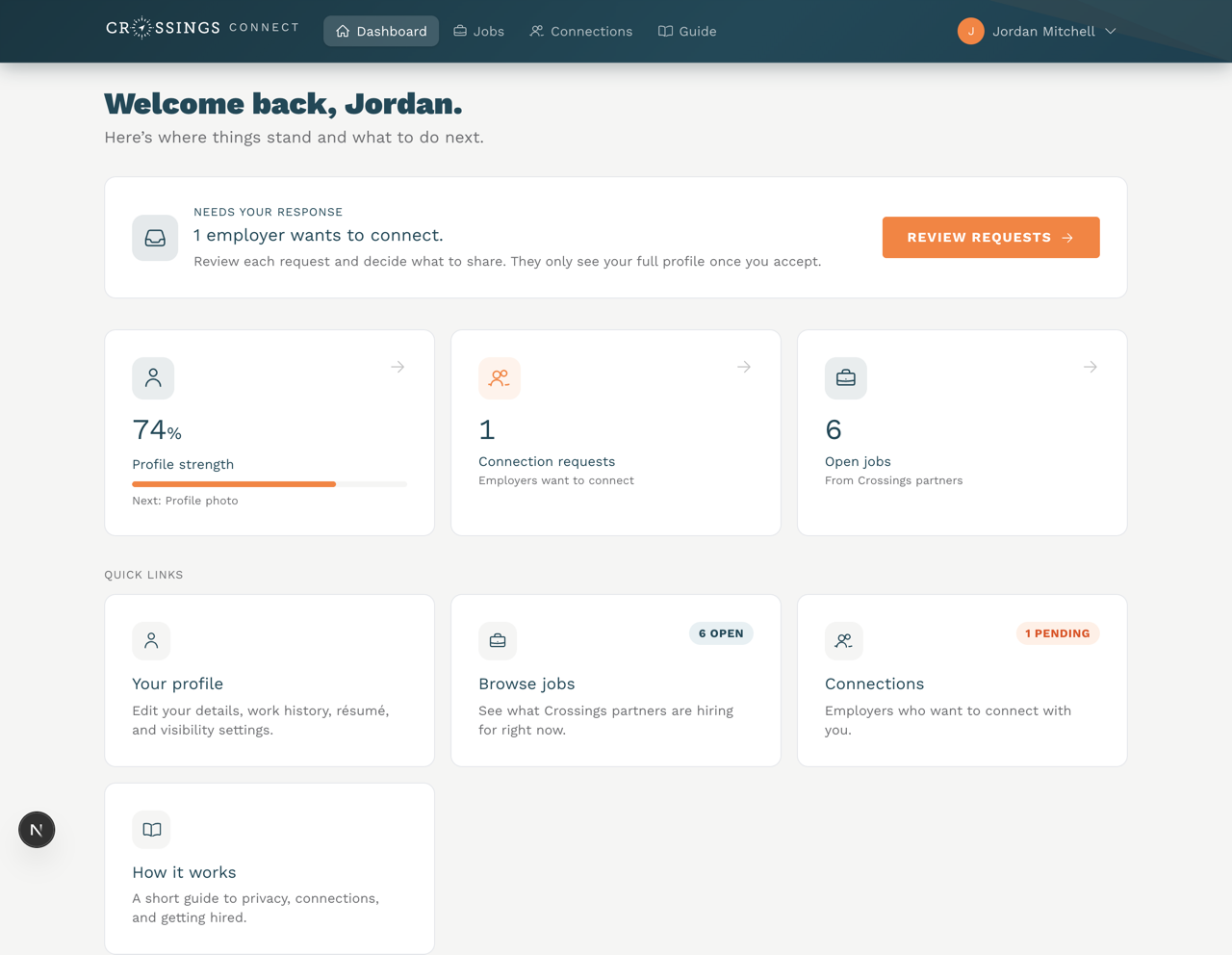Click '1 employer wants to connect.' text
The height and width of the screenshot is (955, 1232).
pyautogui.click(x=319, y=236)
